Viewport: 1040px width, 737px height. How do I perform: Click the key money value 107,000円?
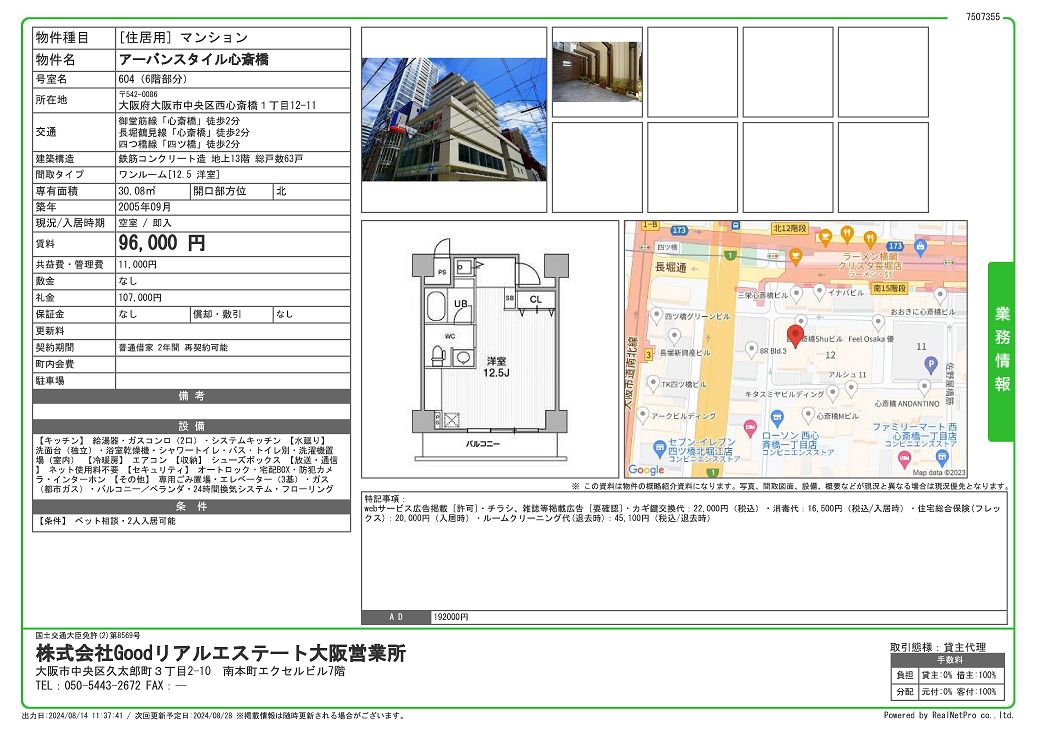tap(140, 298)
